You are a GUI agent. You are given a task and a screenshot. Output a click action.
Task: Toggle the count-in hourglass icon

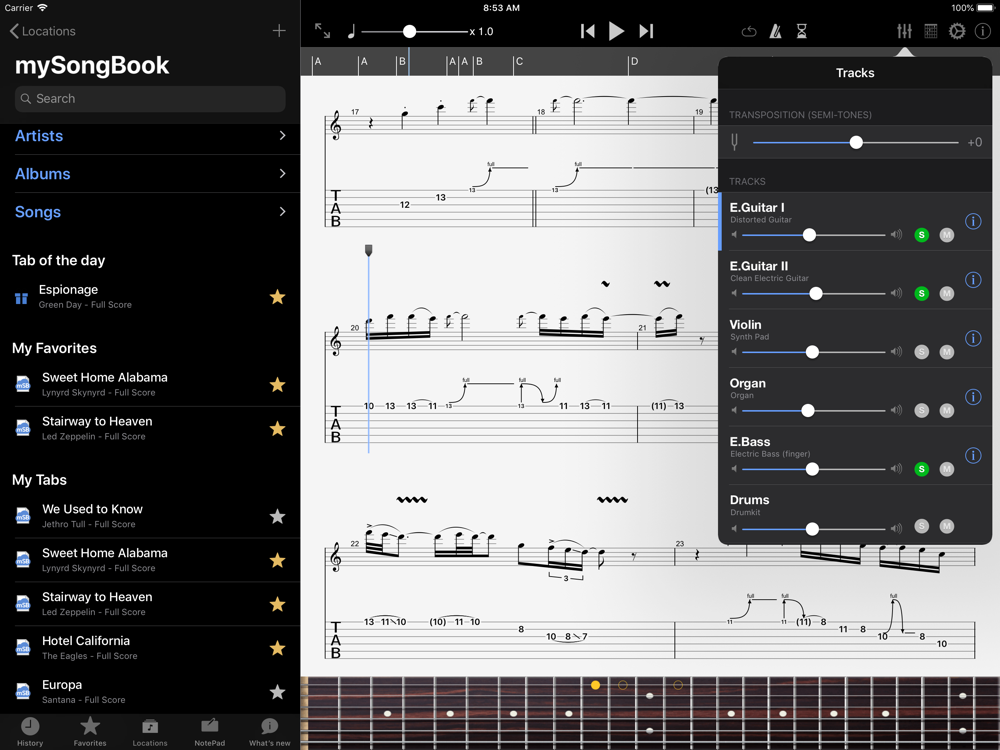coord(802,31)
